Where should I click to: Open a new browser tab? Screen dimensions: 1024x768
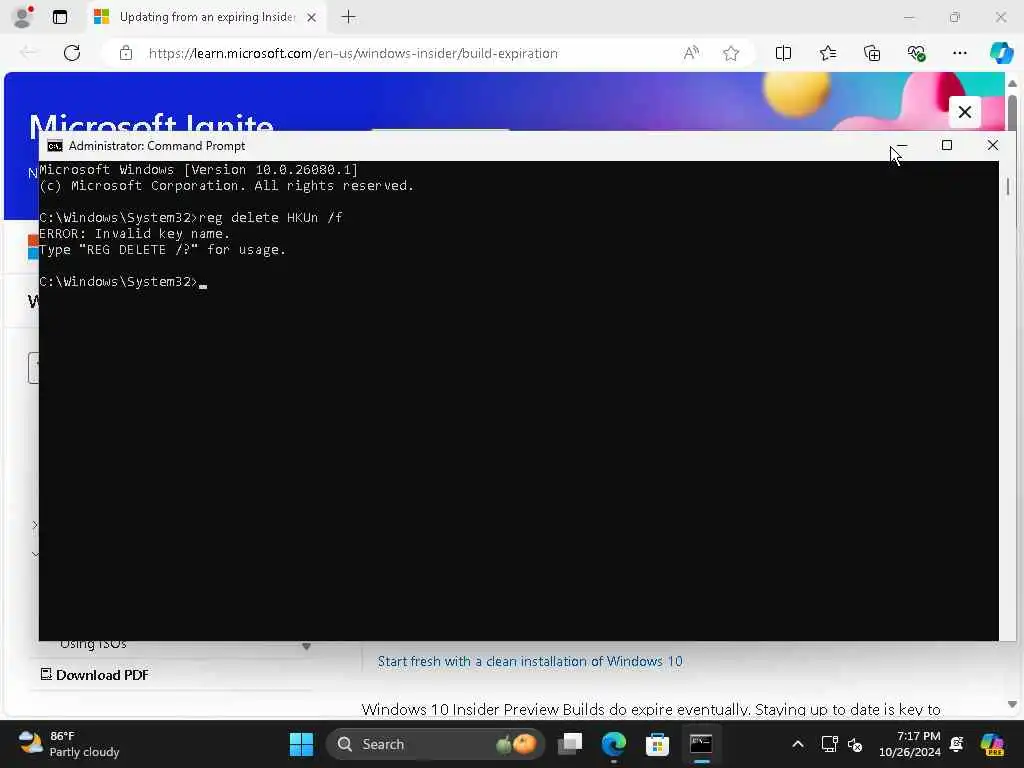click(x=349, y=17)
